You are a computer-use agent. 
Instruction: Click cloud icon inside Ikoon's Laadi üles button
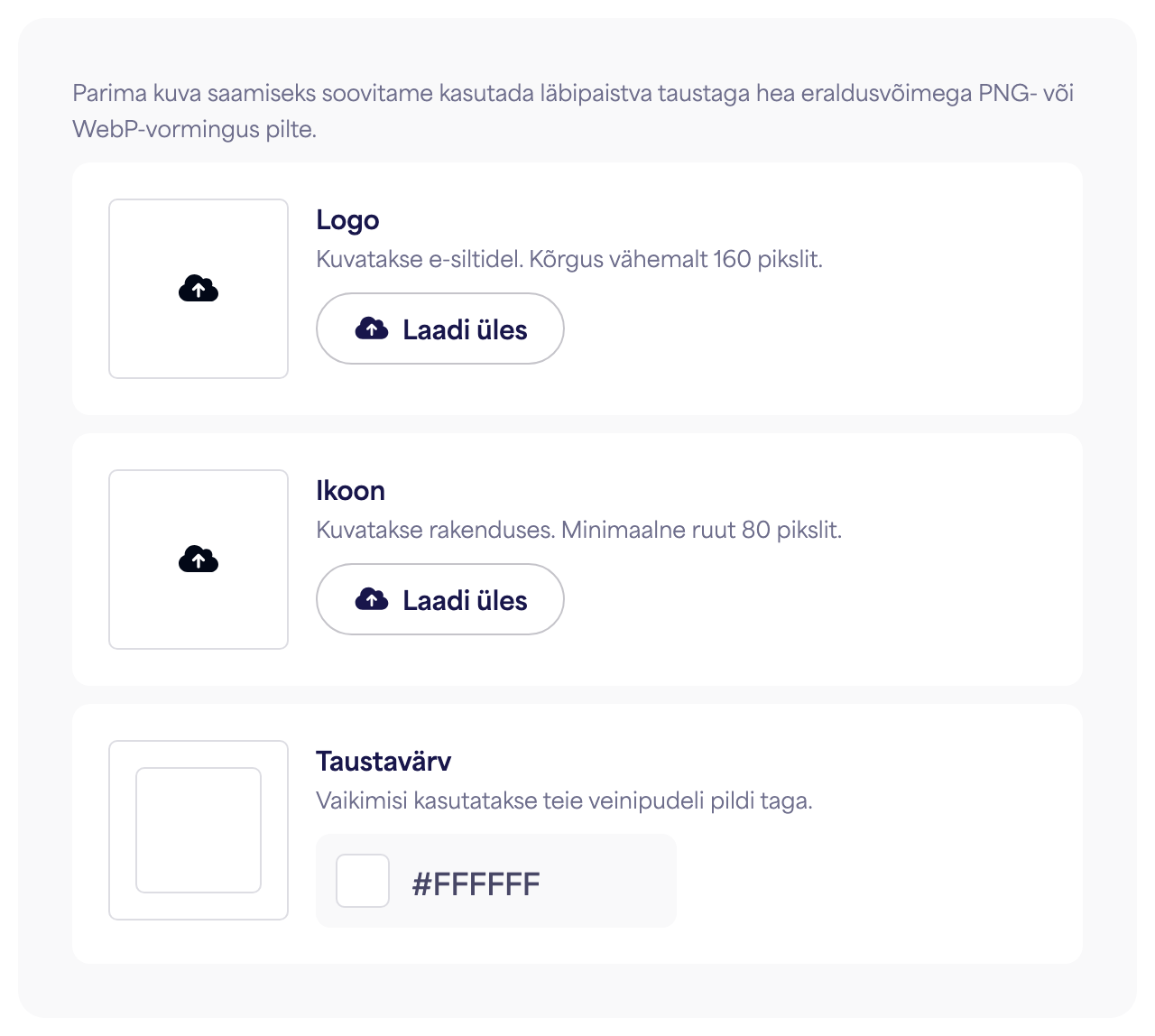372,599
